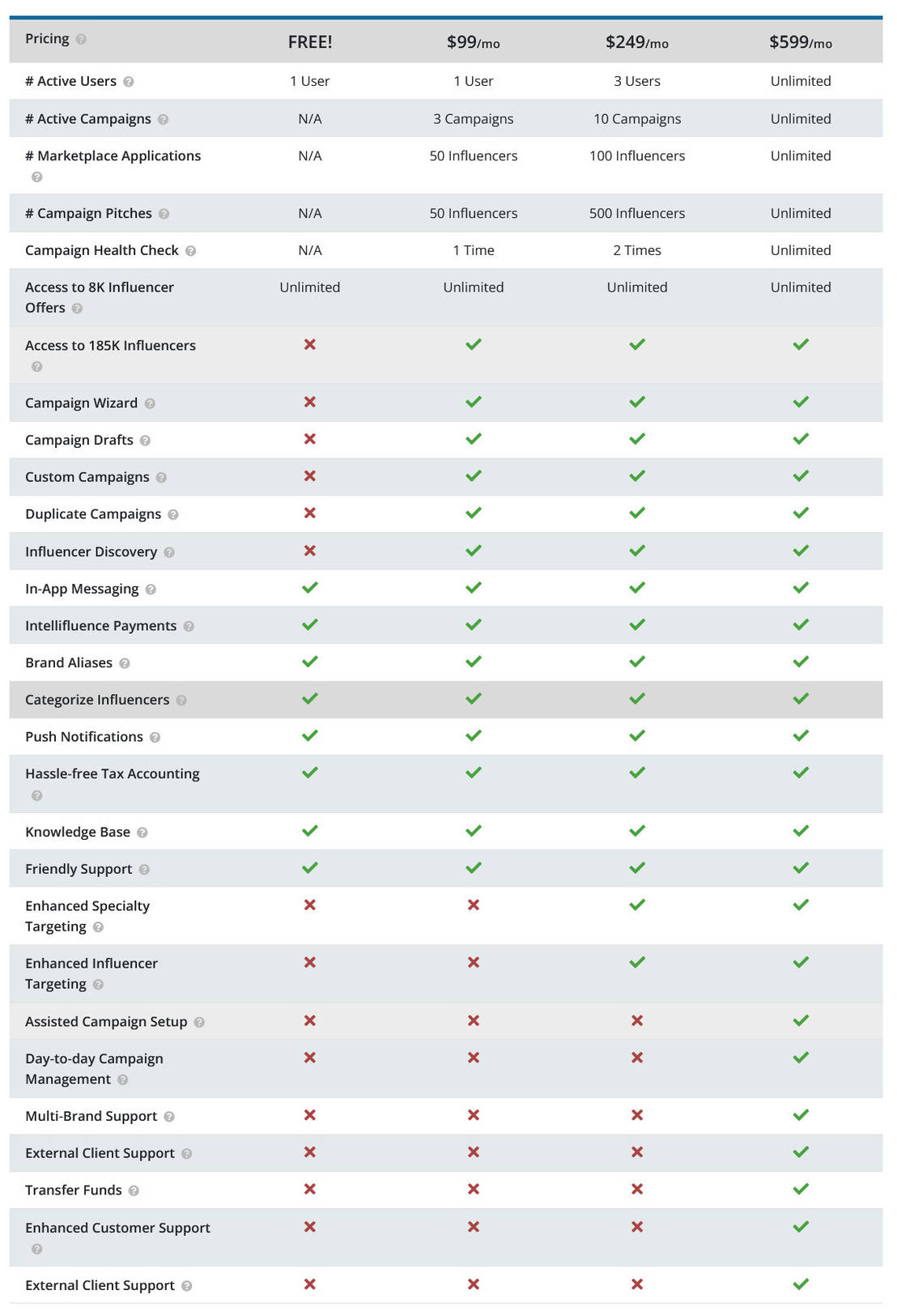This screenshot has height=1316, width=897.
Task: Open help icon for Push Notifications
Action: coord(155,738)
